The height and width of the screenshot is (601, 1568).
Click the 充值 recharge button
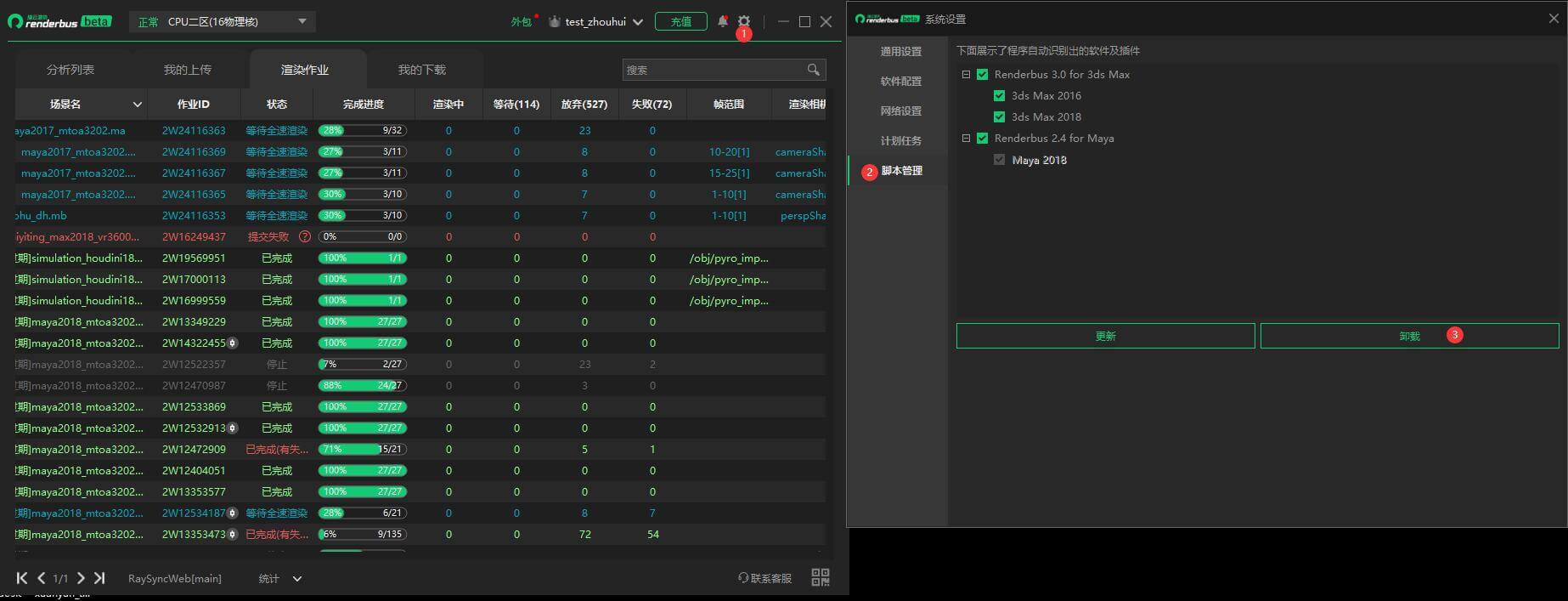pyautogui.click(x=680, y=21)
